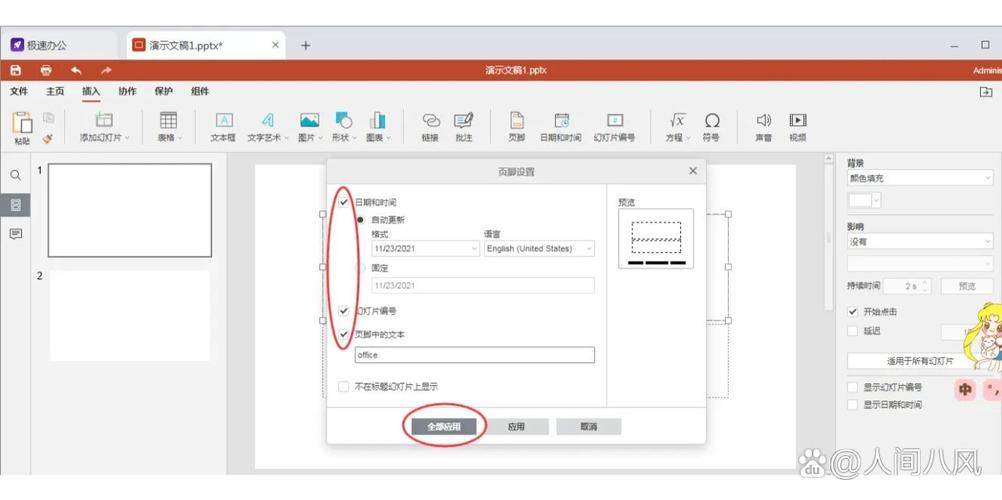Insert a Table (表格) from the toolbar

168,120
